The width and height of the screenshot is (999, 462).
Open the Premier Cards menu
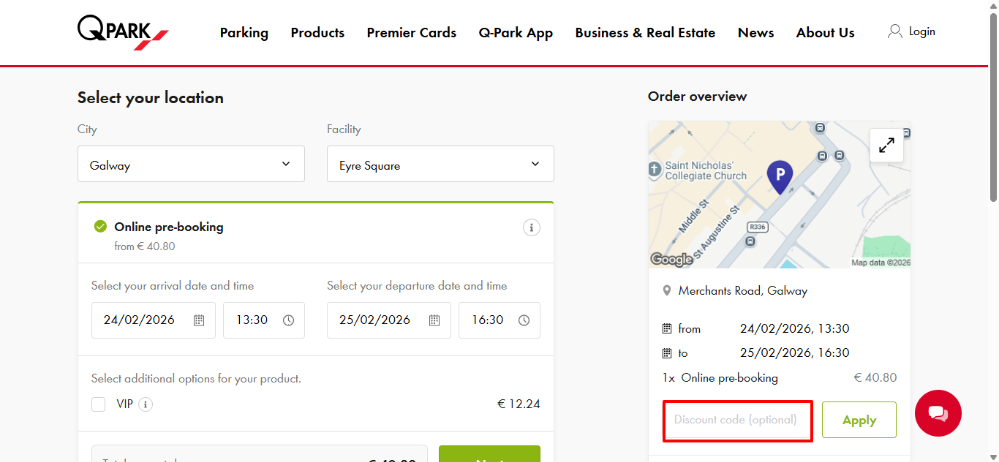[412, 32]
